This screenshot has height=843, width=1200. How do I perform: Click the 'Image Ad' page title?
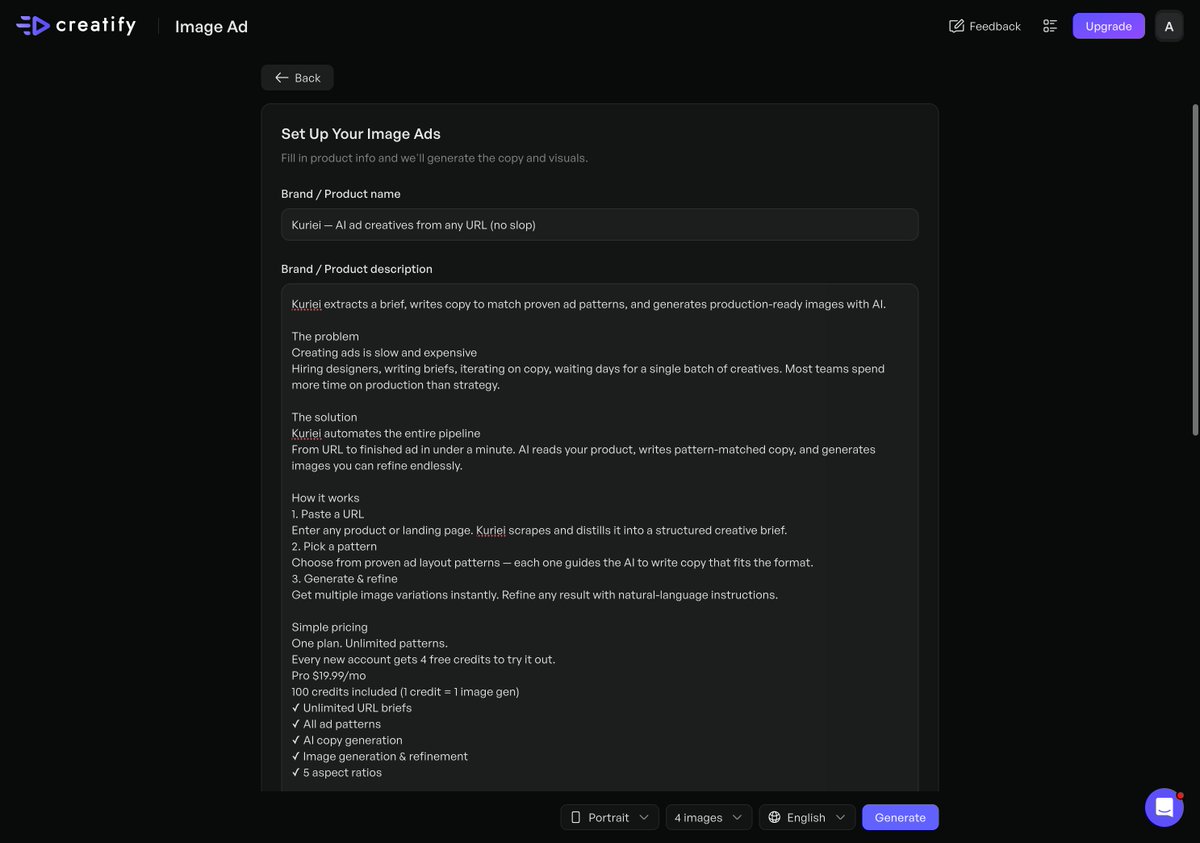pyautogui.click(x=211, y=27)
